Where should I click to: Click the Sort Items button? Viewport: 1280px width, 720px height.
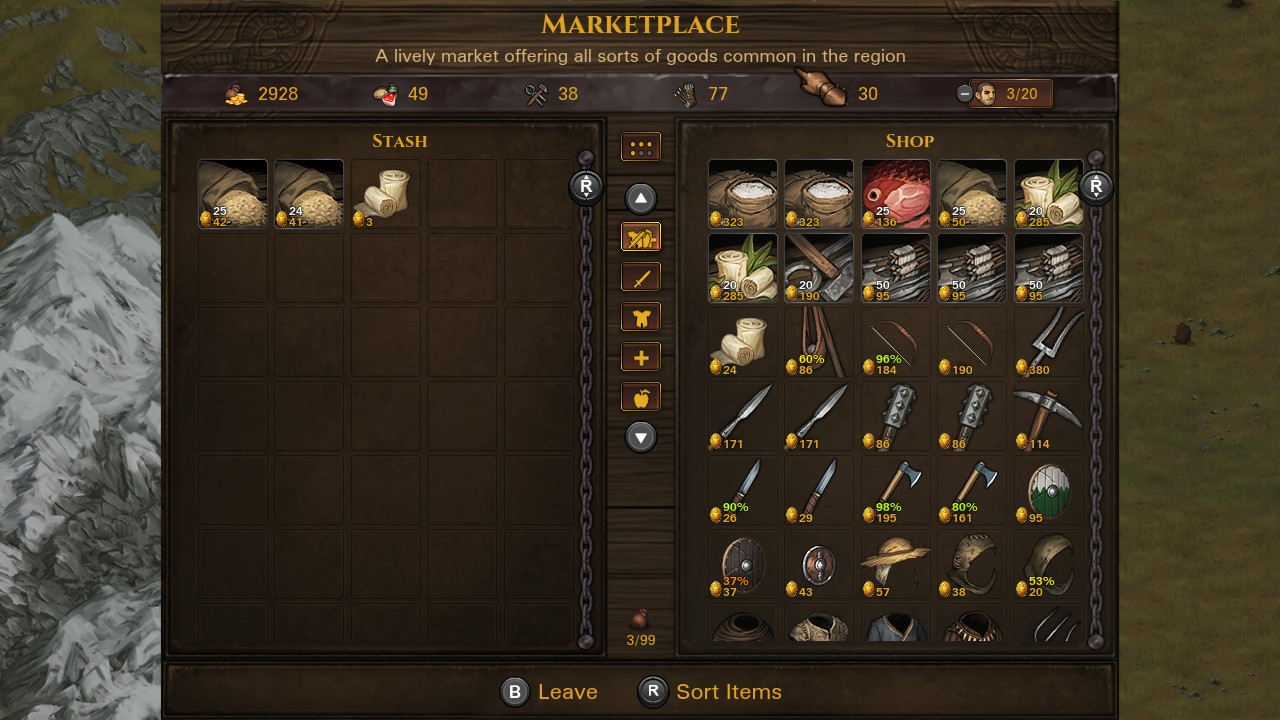(710, 692)
